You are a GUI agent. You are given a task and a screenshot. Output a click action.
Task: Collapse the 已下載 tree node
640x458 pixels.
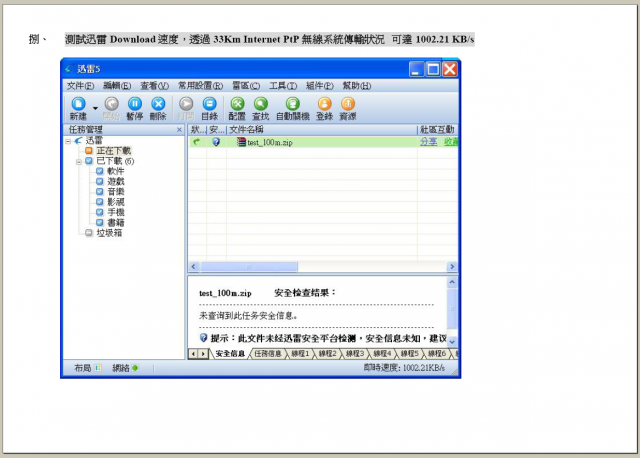coord(79,162)
